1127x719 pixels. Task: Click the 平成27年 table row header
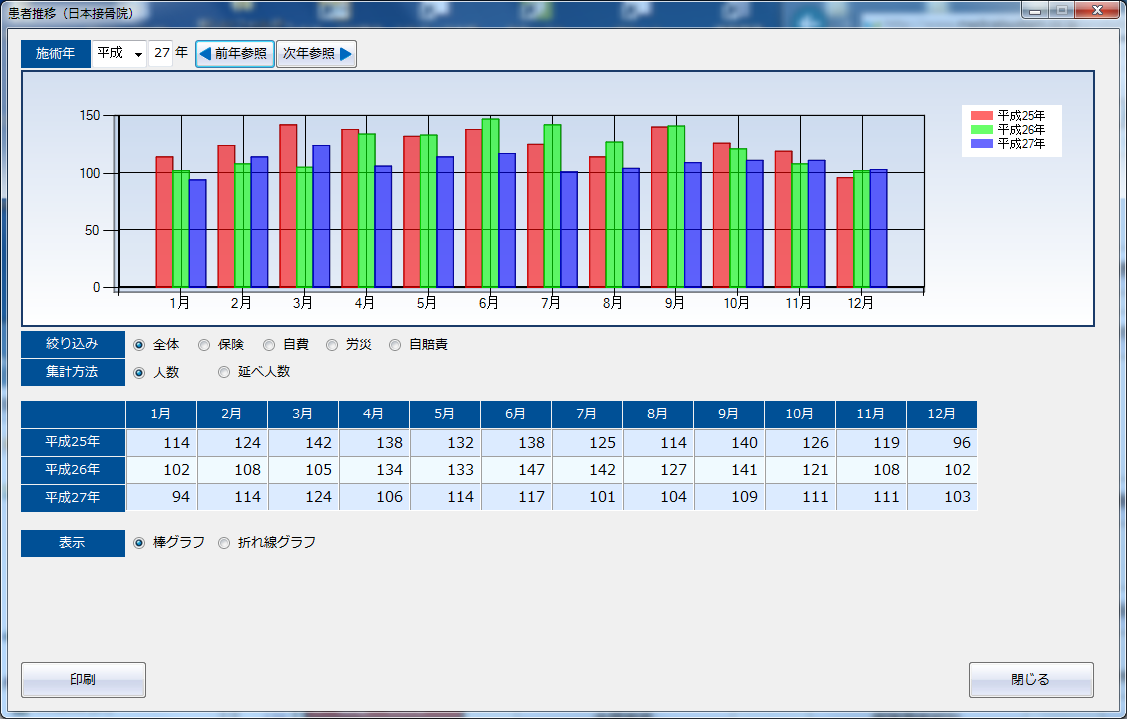(73, 497)
